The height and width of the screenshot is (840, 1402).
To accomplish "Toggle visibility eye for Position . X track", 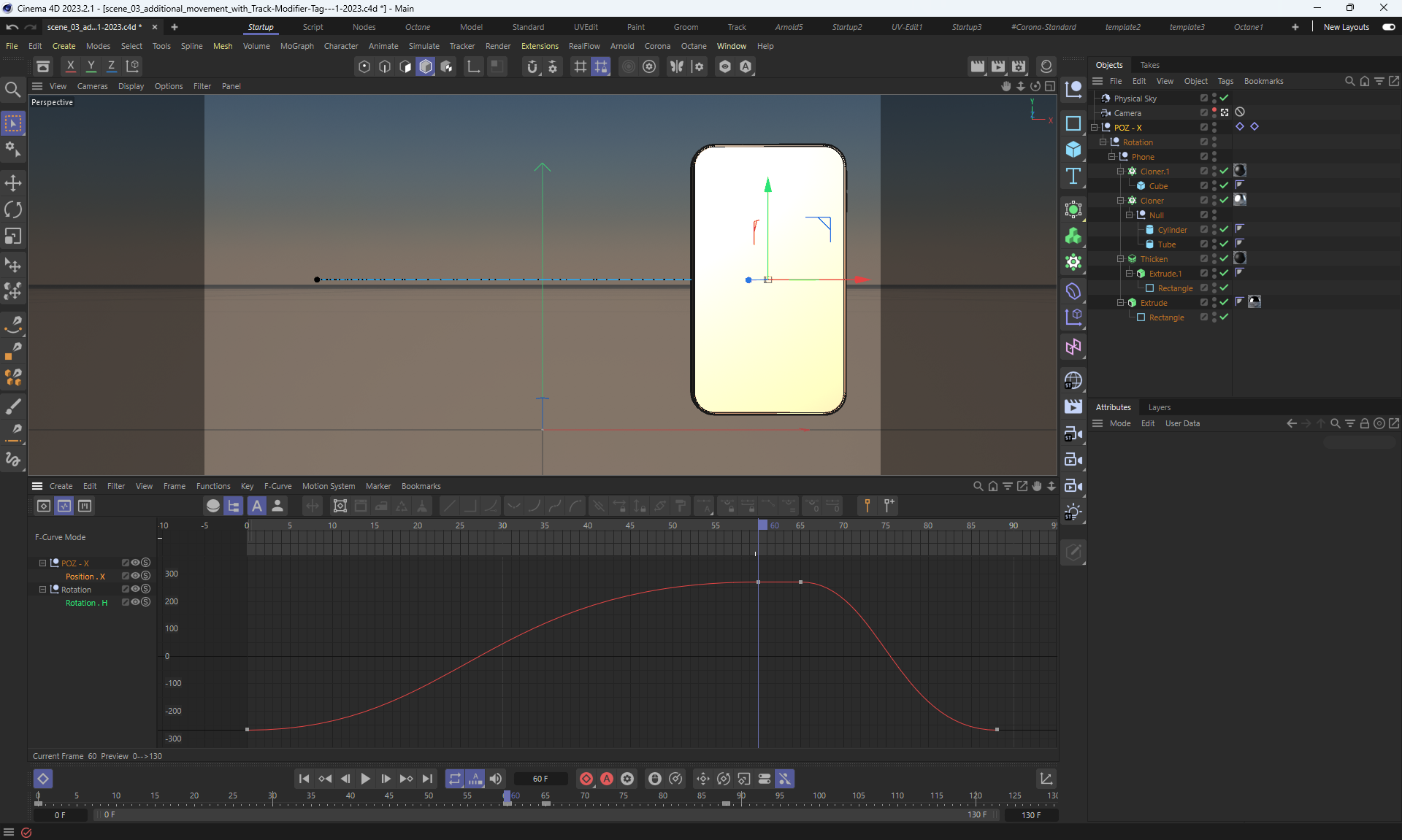I will coord(135,576).
